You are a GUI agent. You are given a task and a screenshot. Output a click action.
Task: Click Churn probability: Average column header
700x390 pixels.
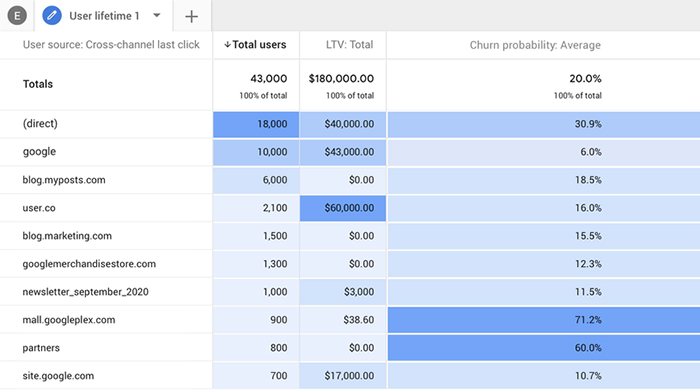pos(535,45)
